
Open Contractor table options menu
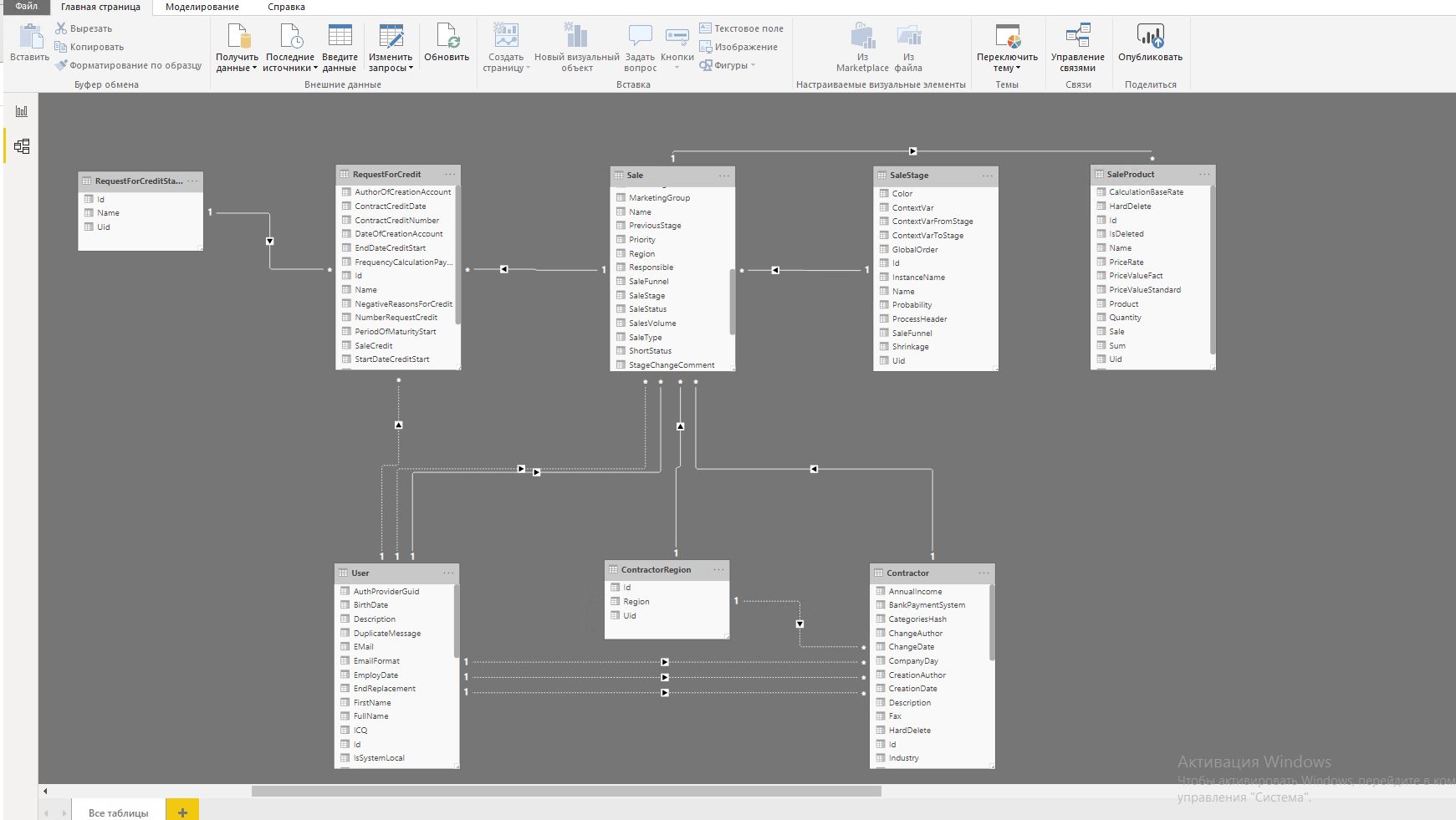pos(983,573)
